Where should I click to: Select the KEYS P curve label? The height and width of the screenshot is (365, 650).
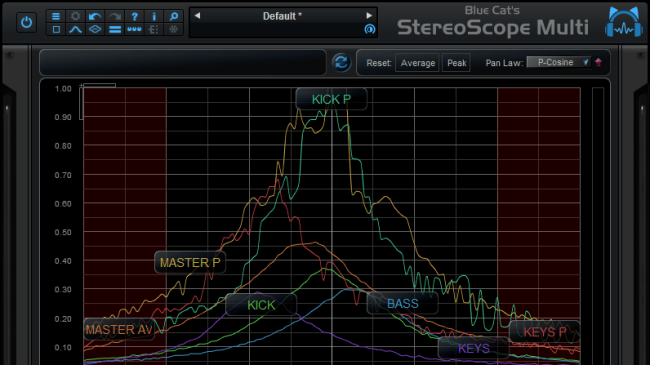[x=544, y=332]
